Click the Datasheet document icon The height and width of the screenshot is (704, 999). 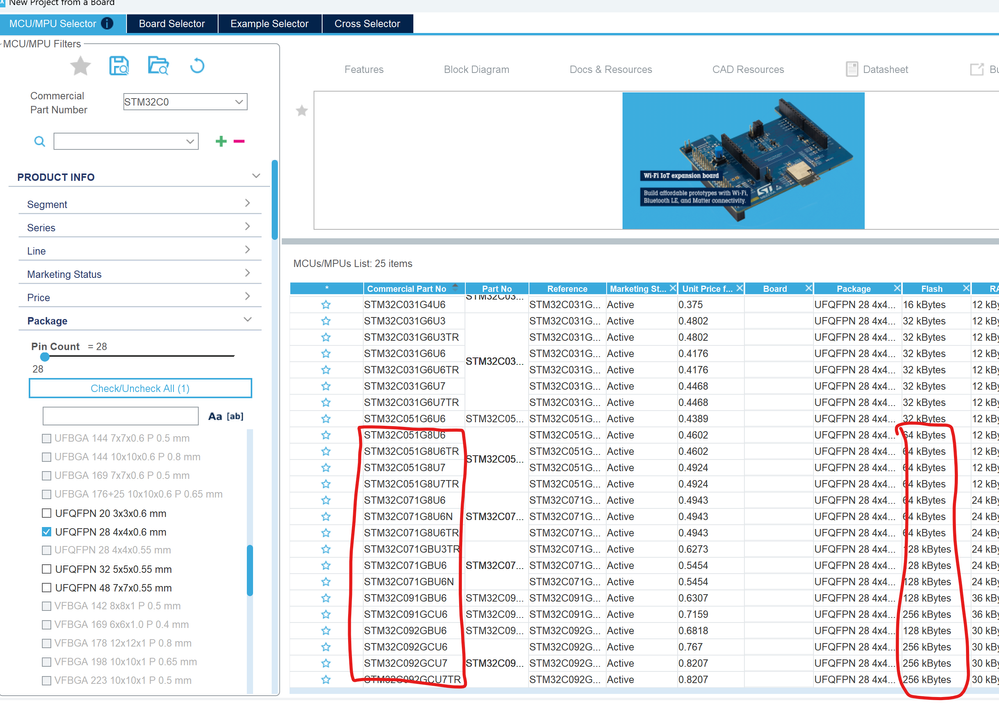(x=852, y=69)
